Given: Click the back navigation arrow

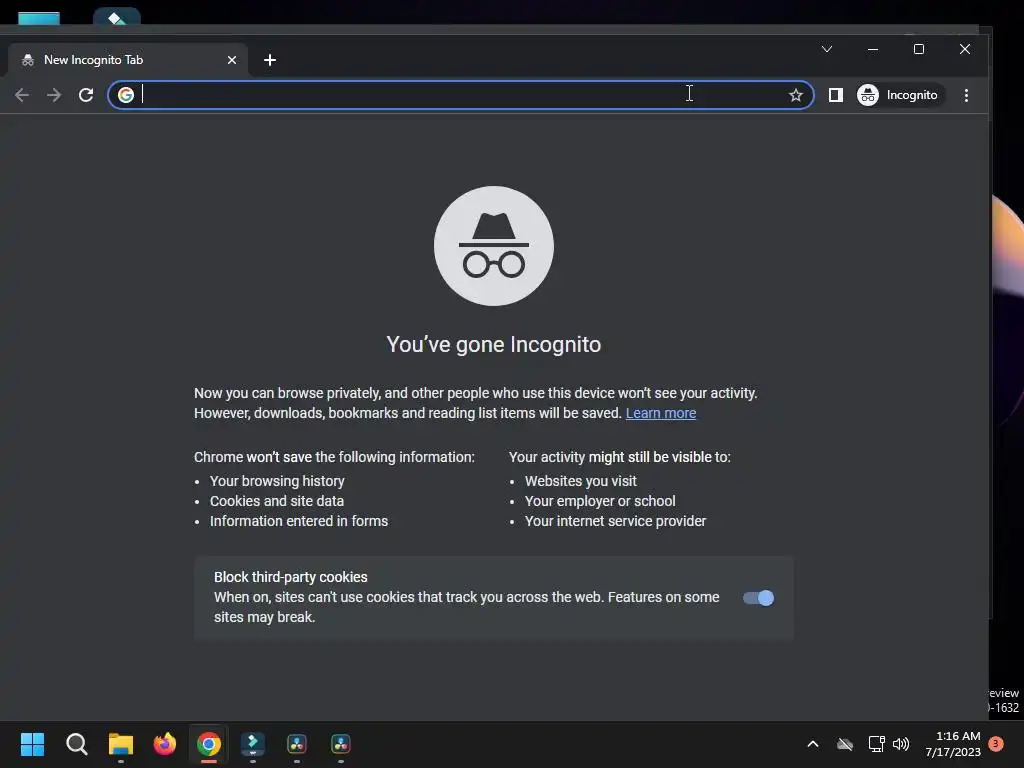Looking at the screenshot, I should pos(22,95).
